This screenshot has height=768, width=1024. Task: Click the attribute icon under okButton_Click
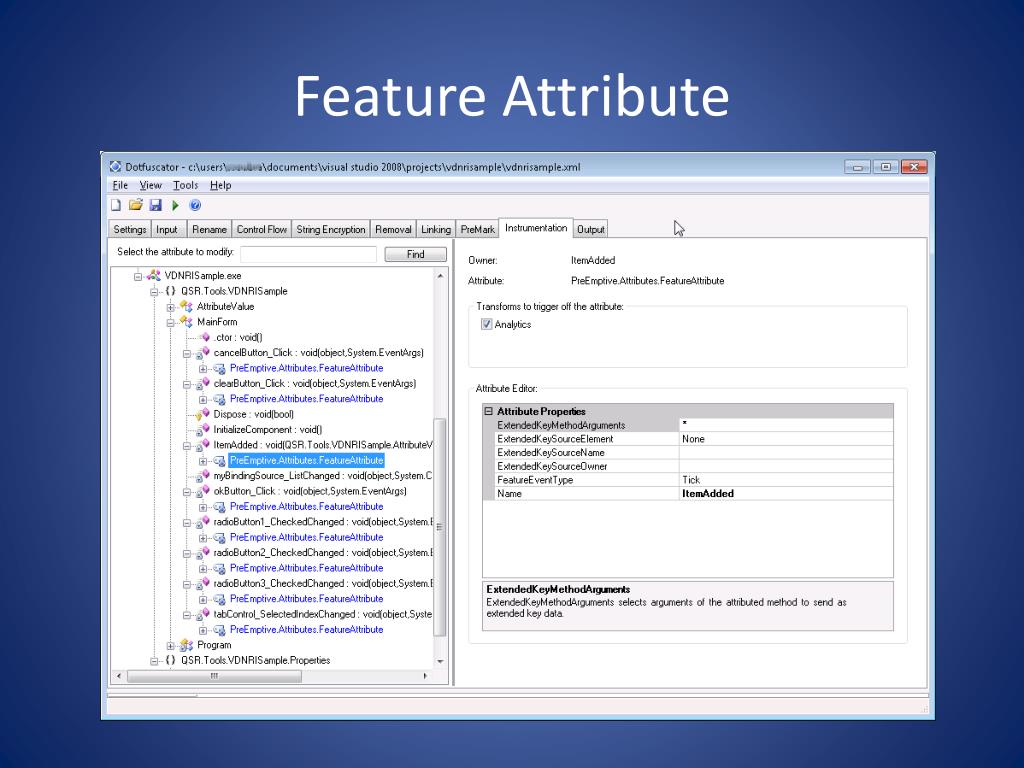[x=219, y=507]
